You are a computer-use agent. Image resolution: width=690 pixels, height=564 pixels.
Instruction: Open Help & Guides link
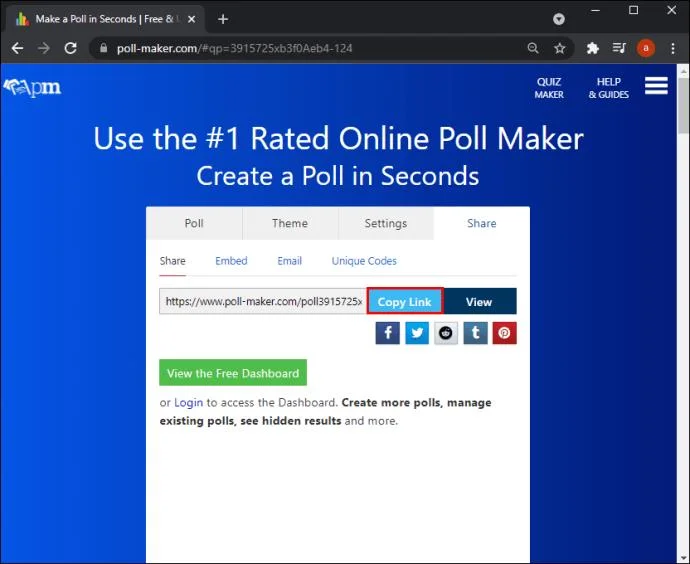609,88
